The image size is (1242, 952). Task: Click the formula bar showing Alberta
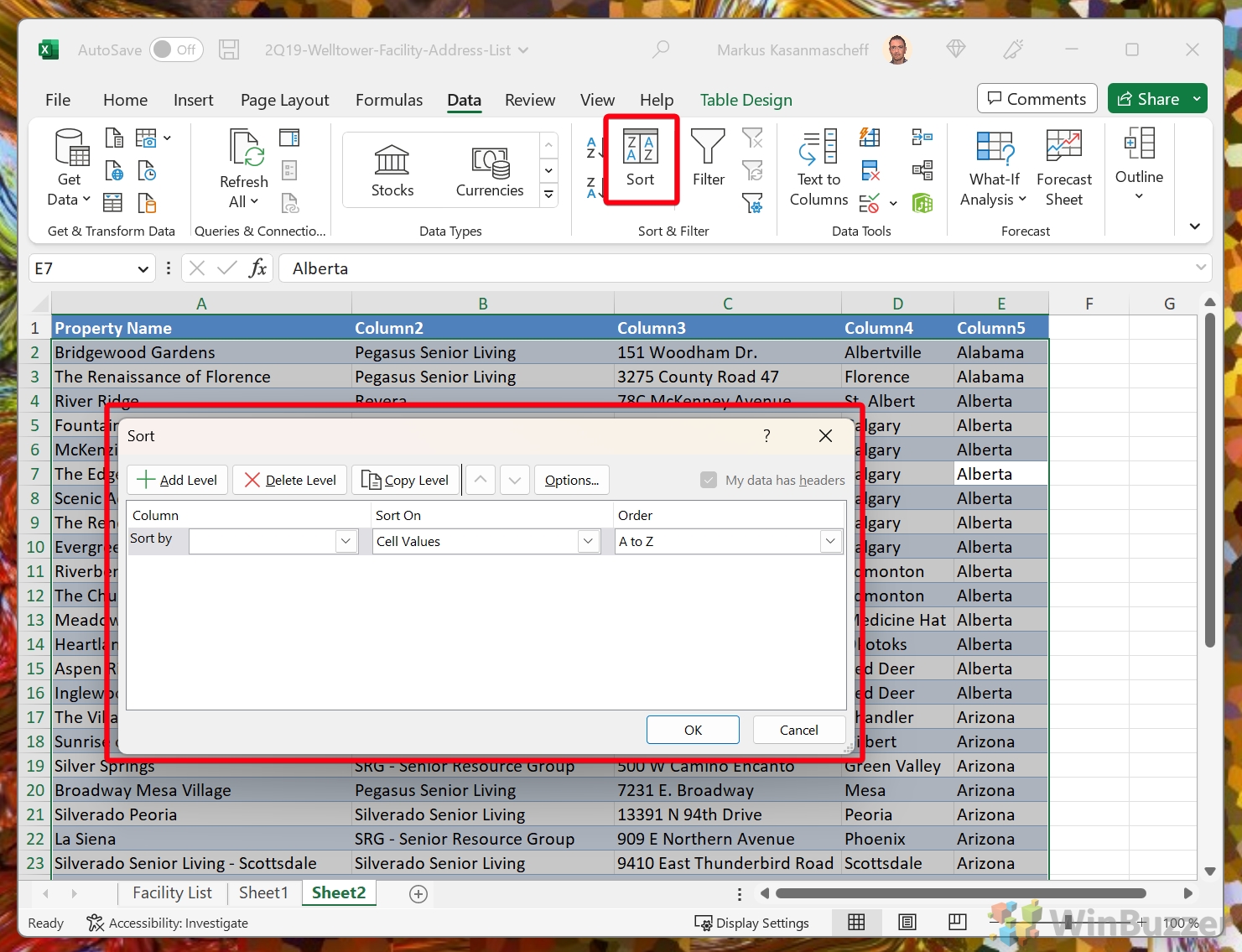coord(738,268)
